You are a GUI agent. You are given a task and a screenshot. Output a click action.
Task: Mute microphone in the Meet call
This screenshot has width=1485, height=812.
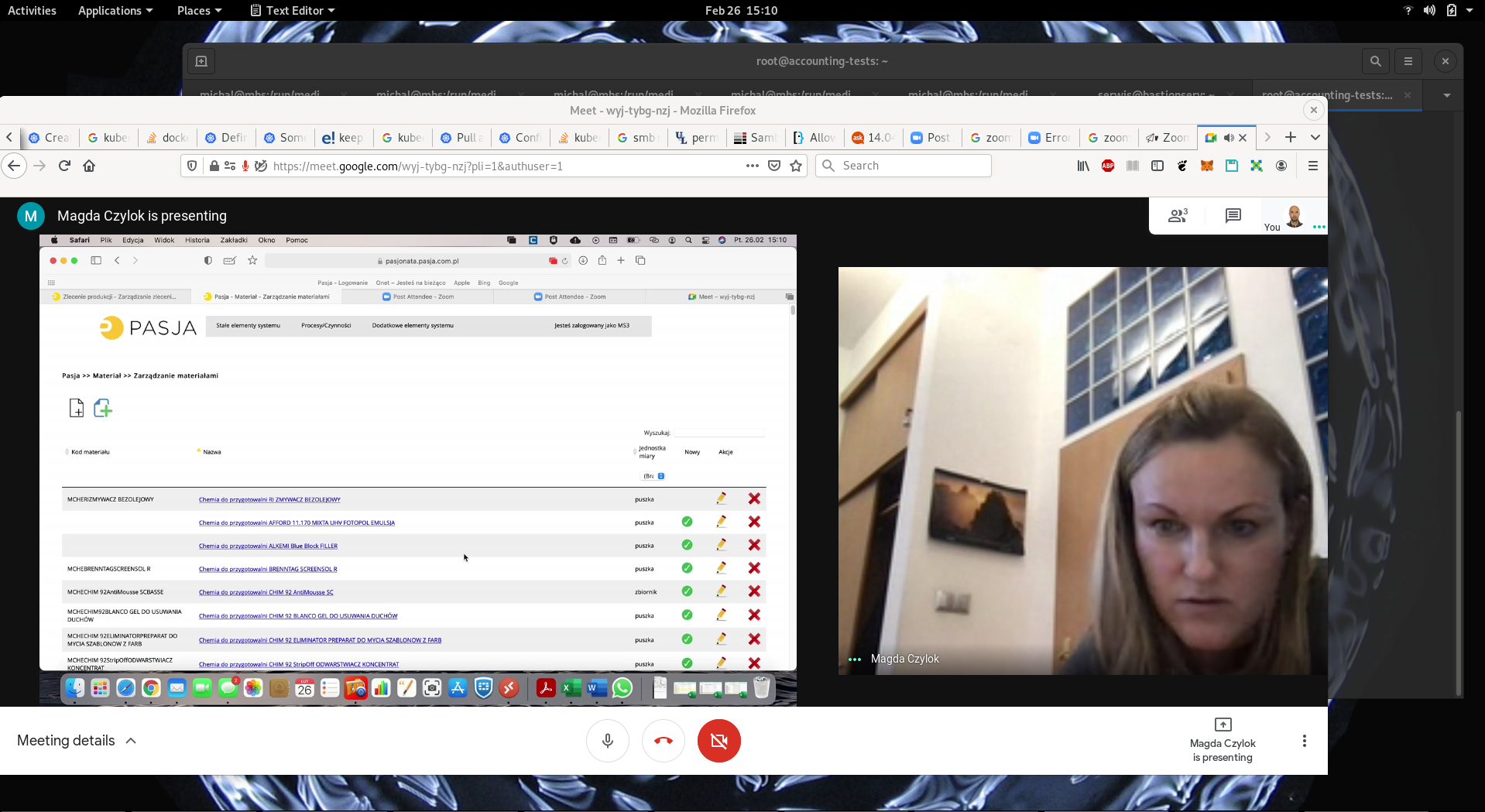click(608, 741)
